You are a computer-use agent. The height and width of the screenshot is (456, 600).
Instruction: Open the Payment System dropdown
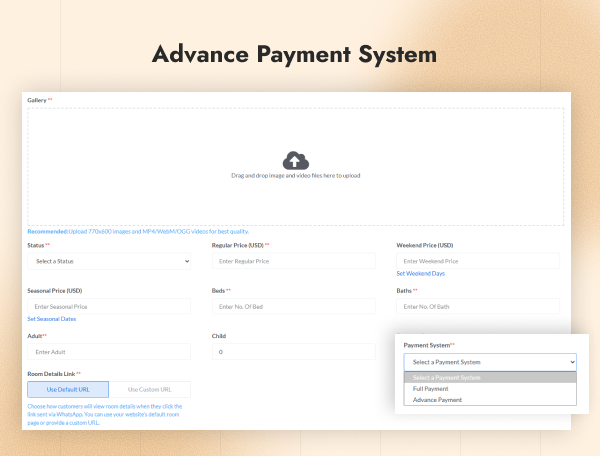pos(490,362)
